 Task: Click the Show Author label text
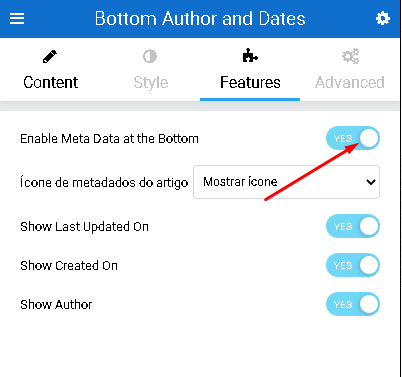[x=56, y=305]
